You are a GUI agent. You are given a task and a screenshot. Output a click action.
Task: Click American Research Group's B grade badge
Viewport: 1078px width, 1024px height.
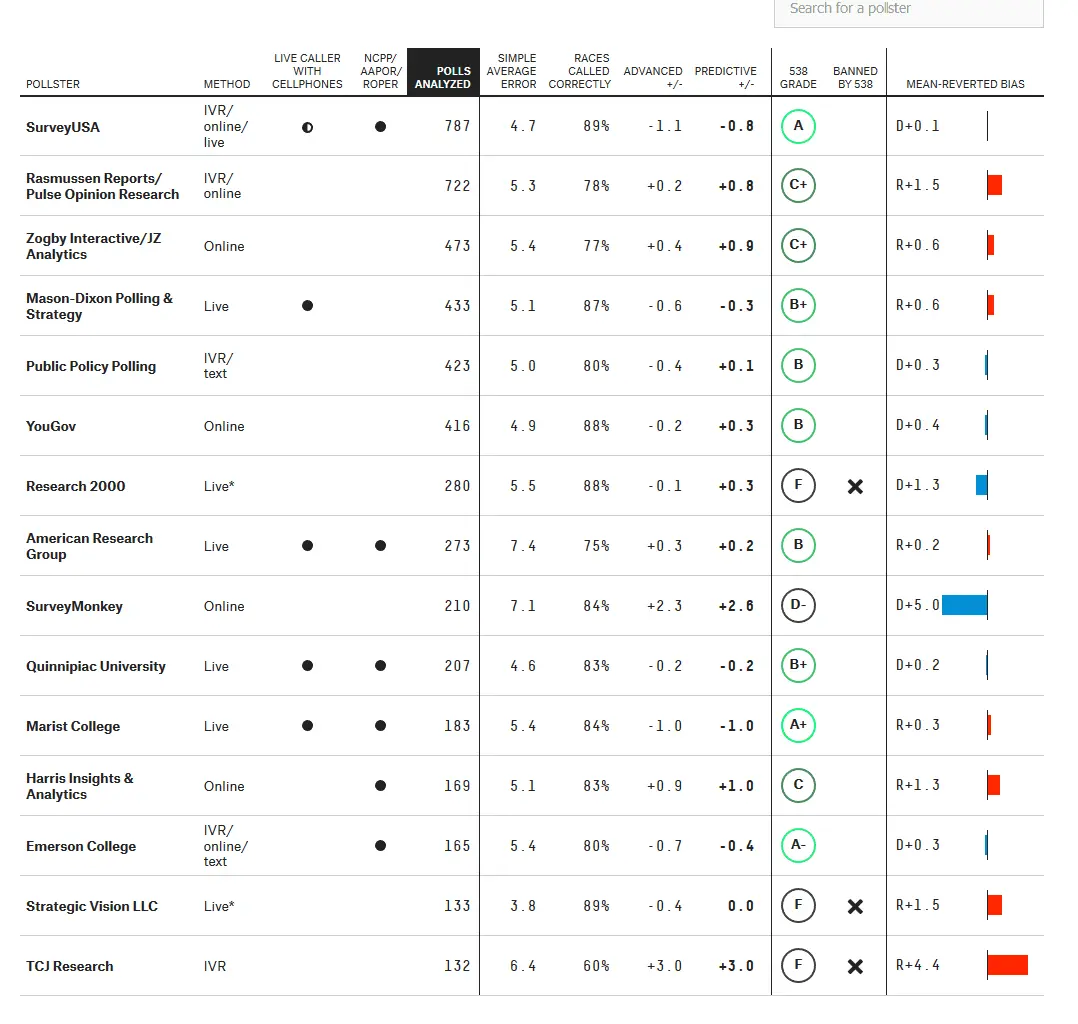pyautogui.click(x=798, y=545)
